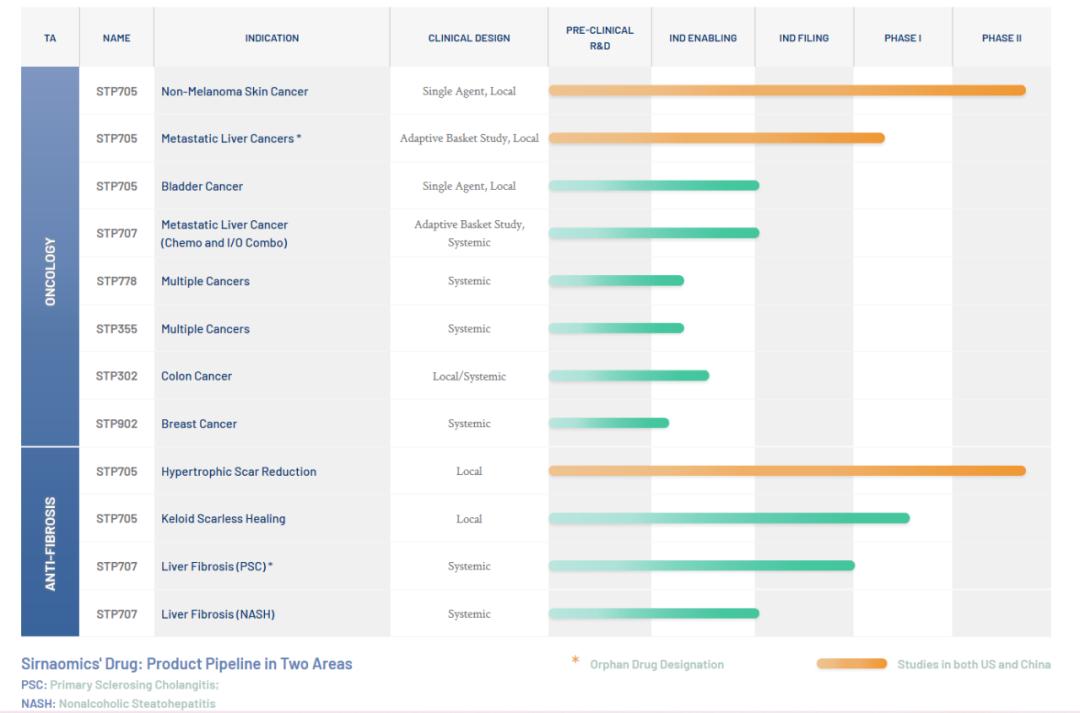
Task: Click the Local/Systemic clinical design cell
Action: click(469, 377)
